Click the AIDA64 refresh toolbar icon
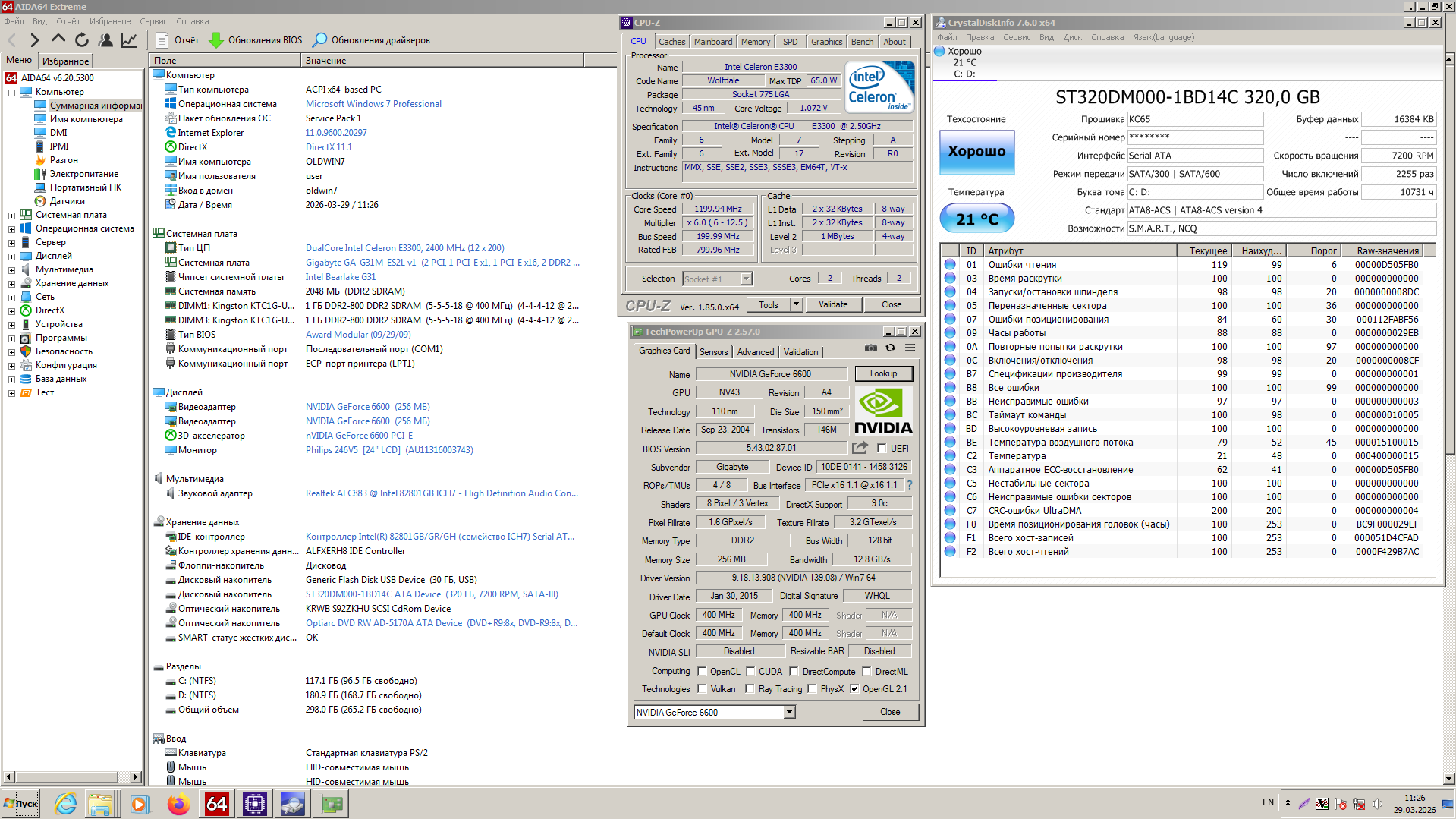Viewport: 1456px width, 819px height. coord(82,40)
